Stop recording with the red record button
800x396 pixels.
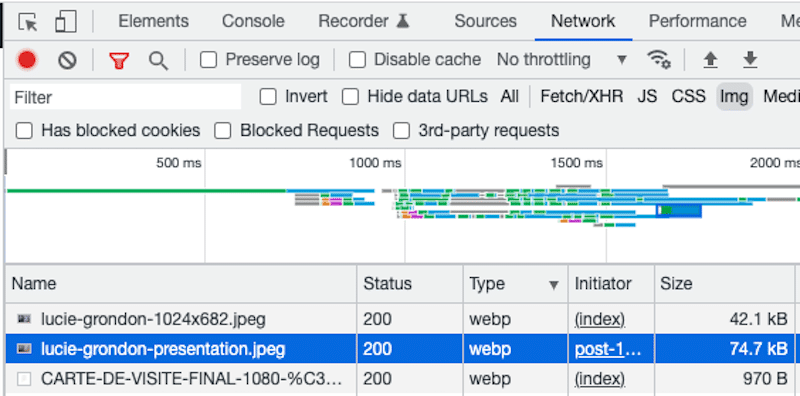point(27,60)
